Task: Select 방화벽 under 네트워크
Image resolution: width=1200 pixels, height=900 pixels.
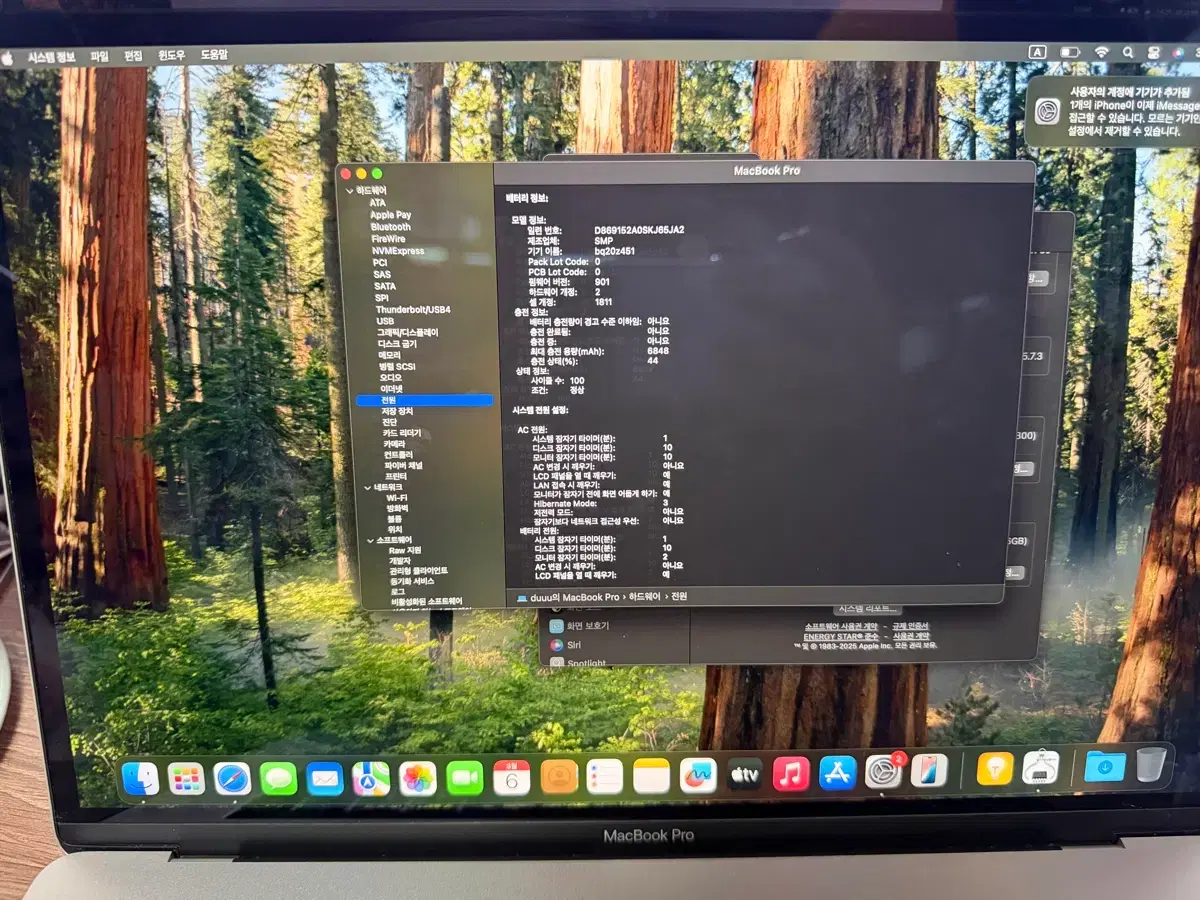Action: tap(398, 508)
